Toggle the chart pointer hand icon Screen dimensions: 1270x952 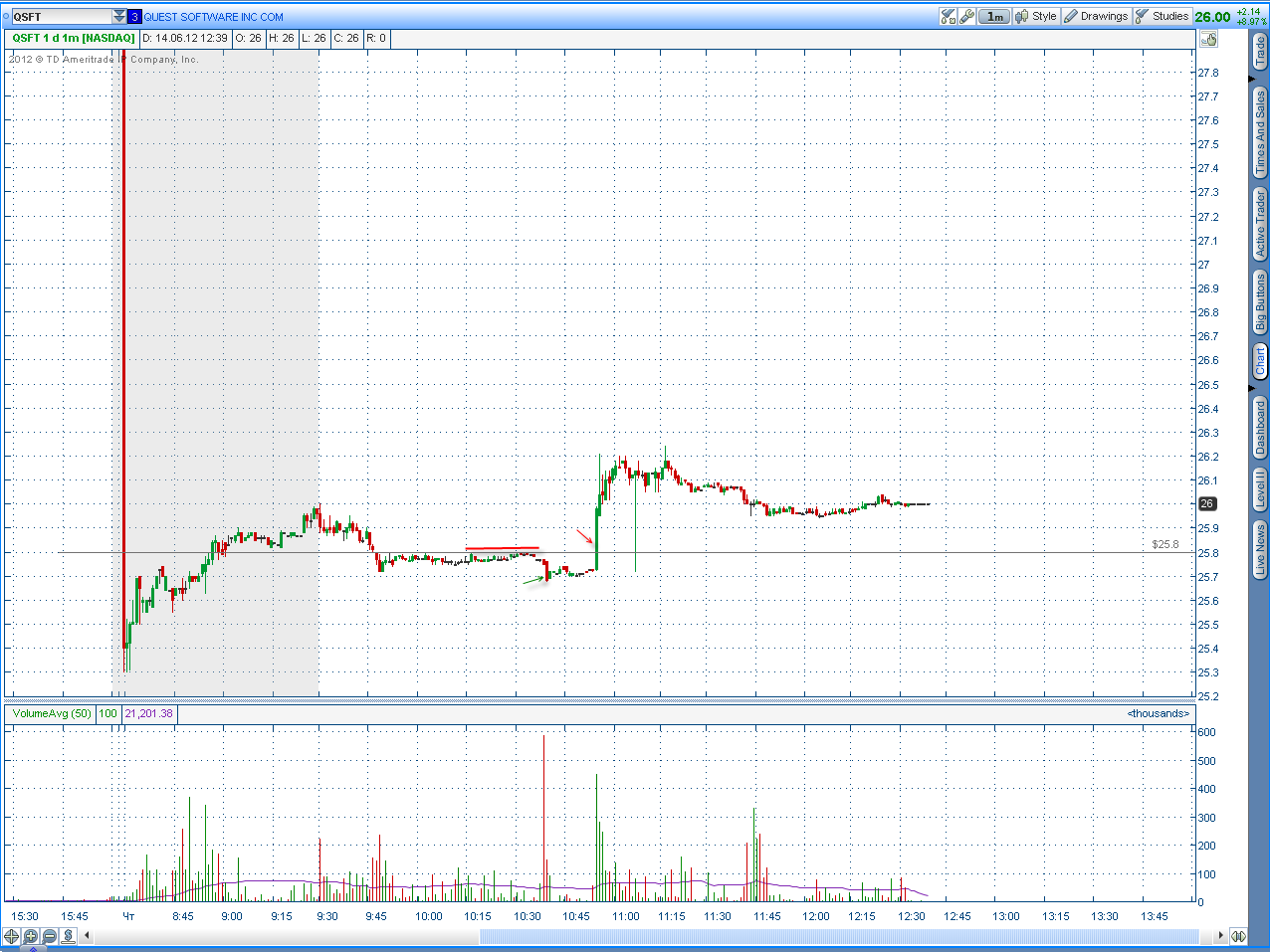click(x=1209, y=39)
